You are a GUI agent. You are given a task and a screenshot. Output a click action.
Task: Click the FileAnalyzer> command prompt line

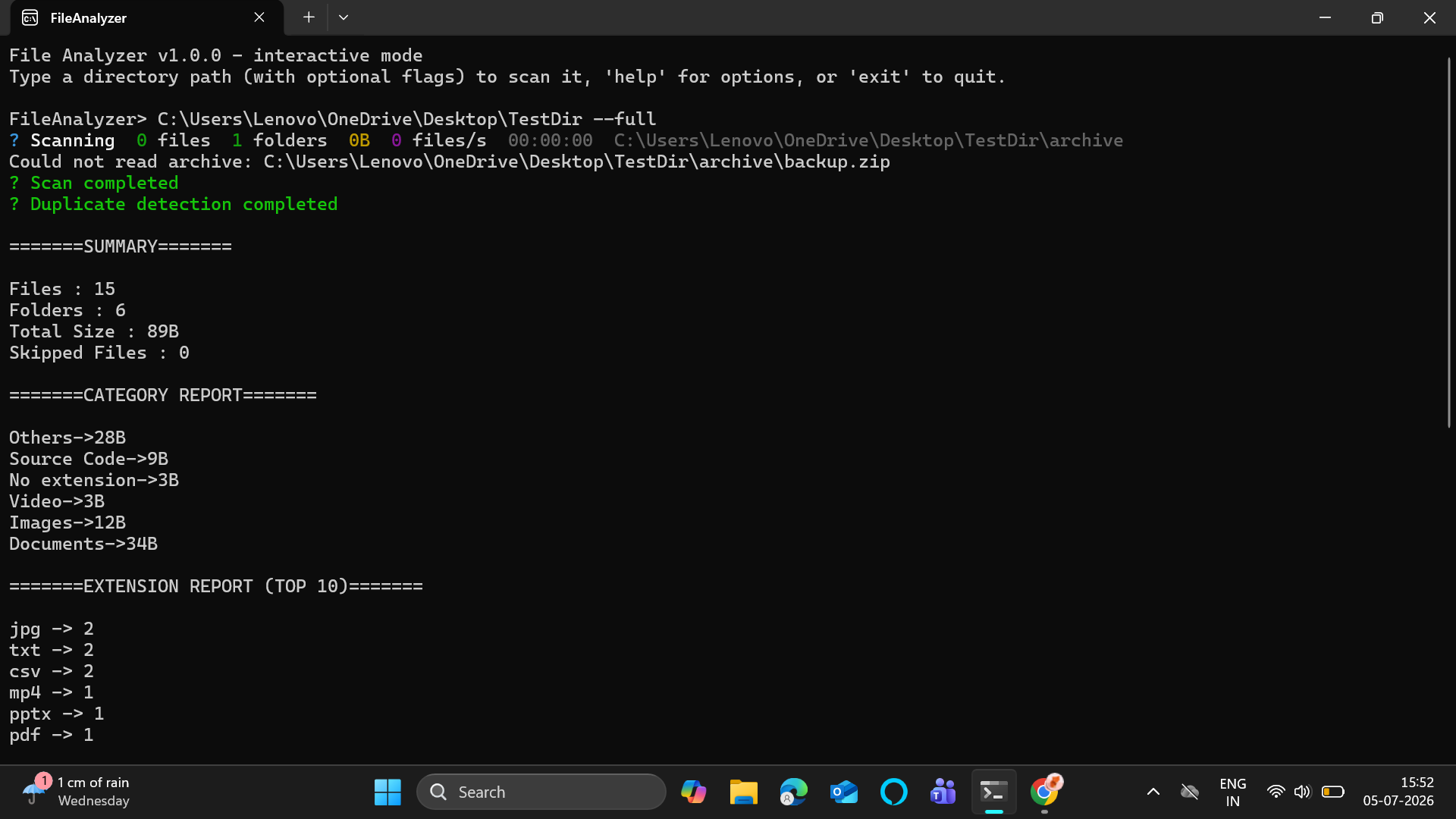[x=333, y=119]
